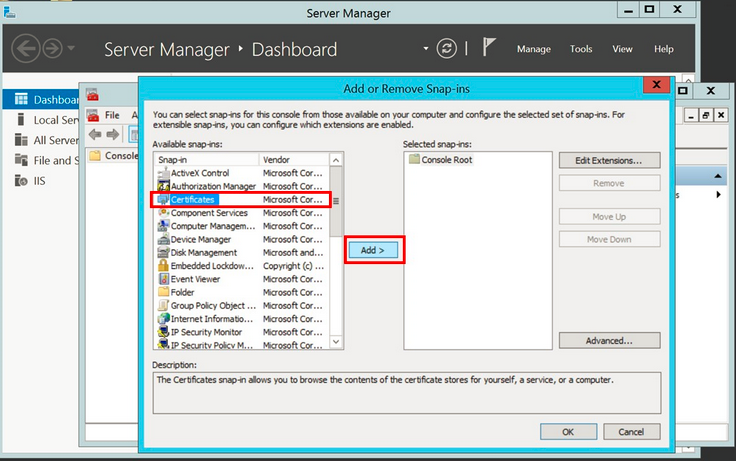736x461 pixels.
Task: Select the Certificates row text
Action: (192, 200)
